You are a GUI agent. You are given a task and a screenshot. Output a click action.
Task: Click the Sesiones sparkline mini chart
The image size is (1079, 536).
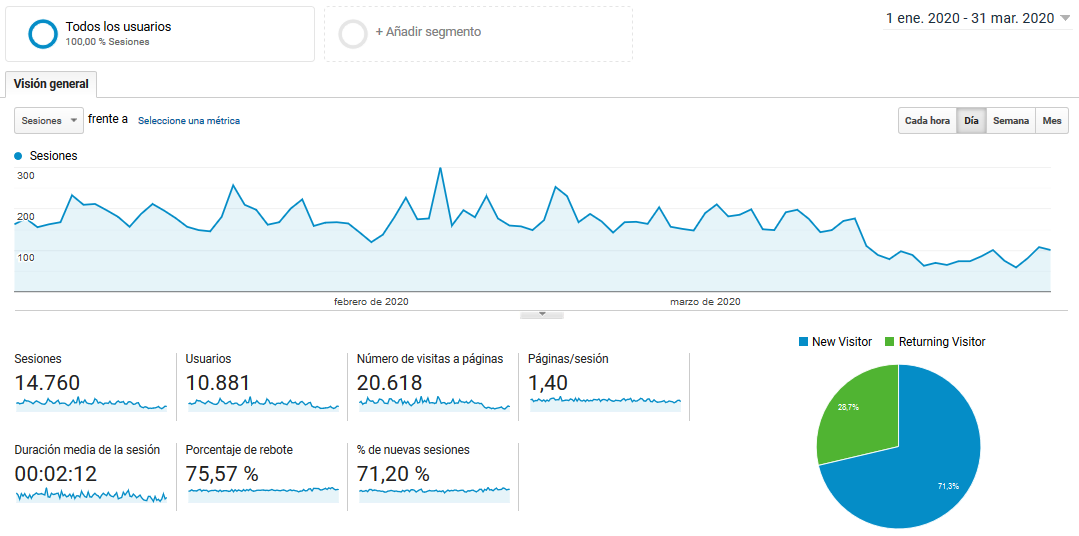click(x=92, y=403)
